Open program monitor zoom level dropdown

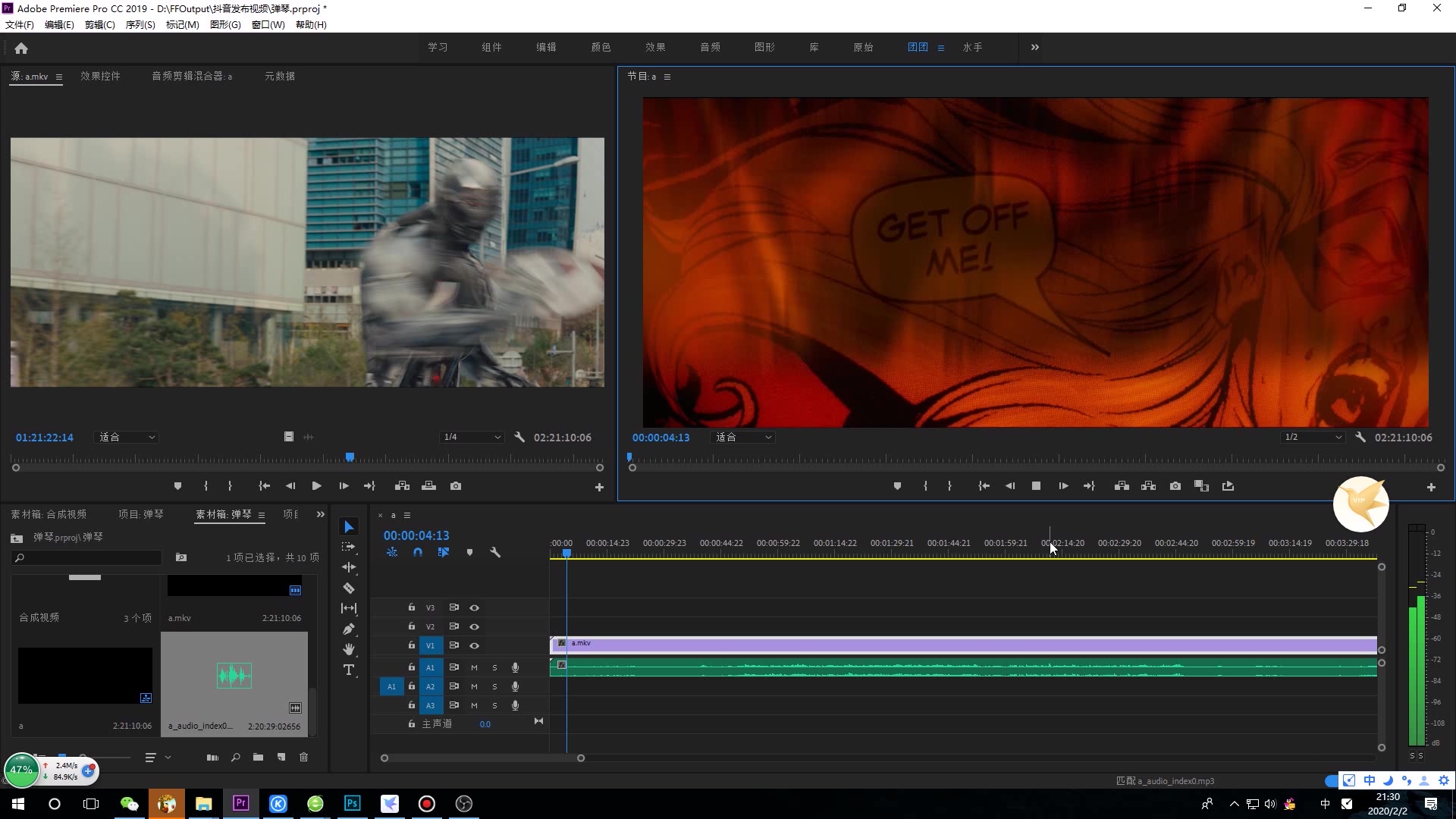tap(743, 438)
